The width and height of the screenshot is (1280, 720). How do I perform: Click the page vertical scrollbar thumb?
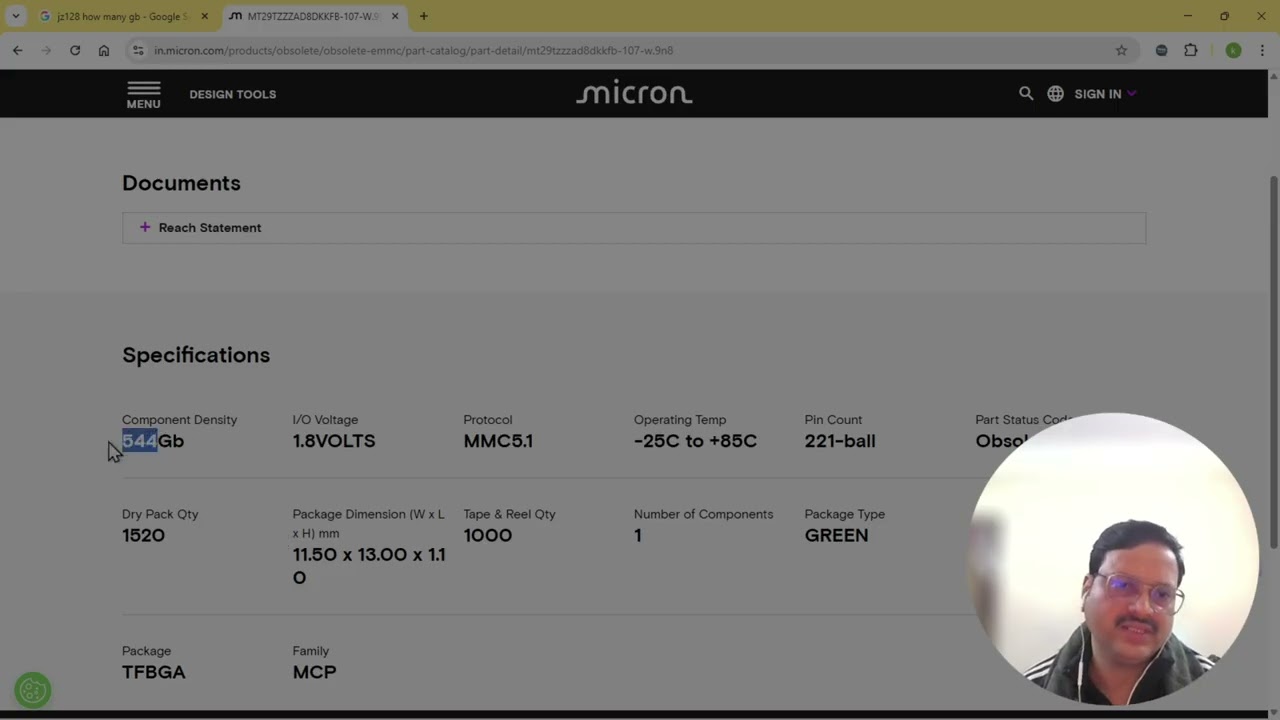(x=1273, y=362)
